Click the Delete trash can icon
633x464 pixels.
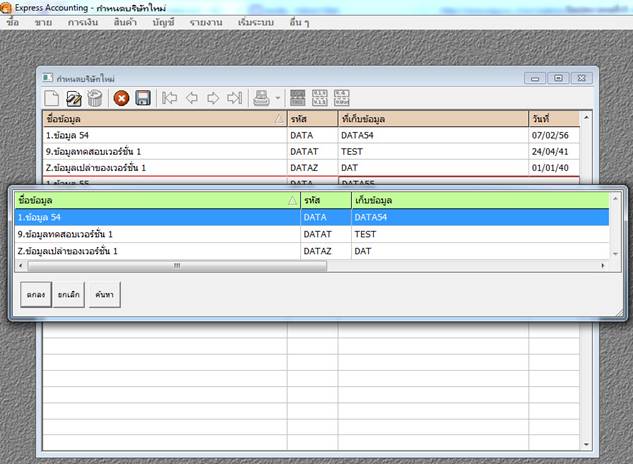click(95, 98)
